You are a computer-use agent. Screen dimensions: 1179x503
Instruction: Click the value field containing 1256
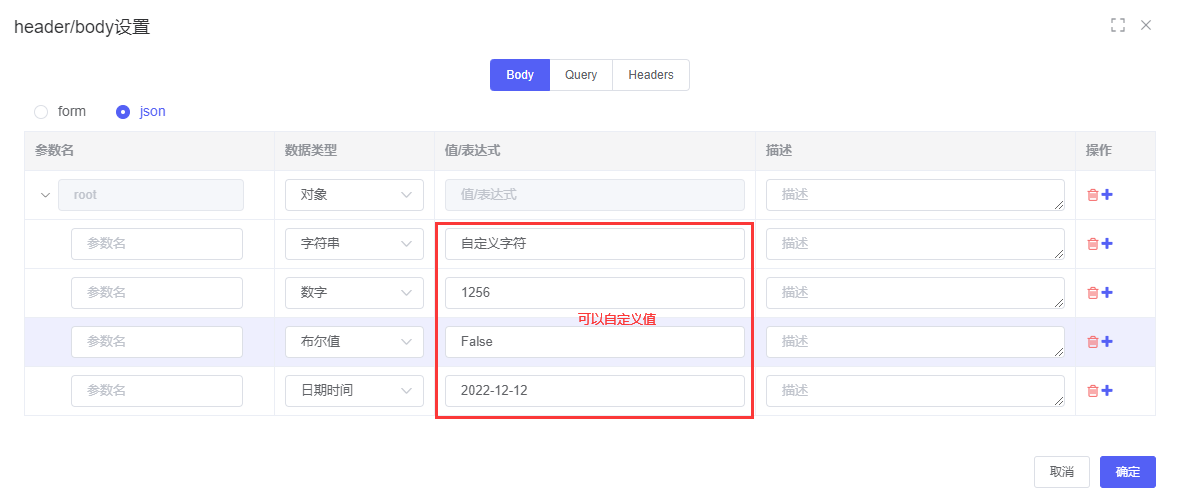(594, 293)
